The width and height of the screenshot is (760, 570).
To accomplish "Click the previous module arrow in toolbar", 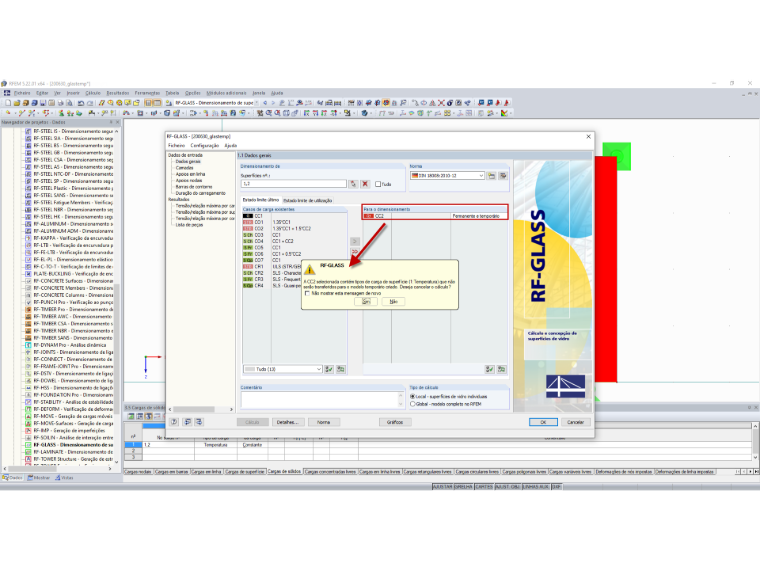I will tap(265, 103).
